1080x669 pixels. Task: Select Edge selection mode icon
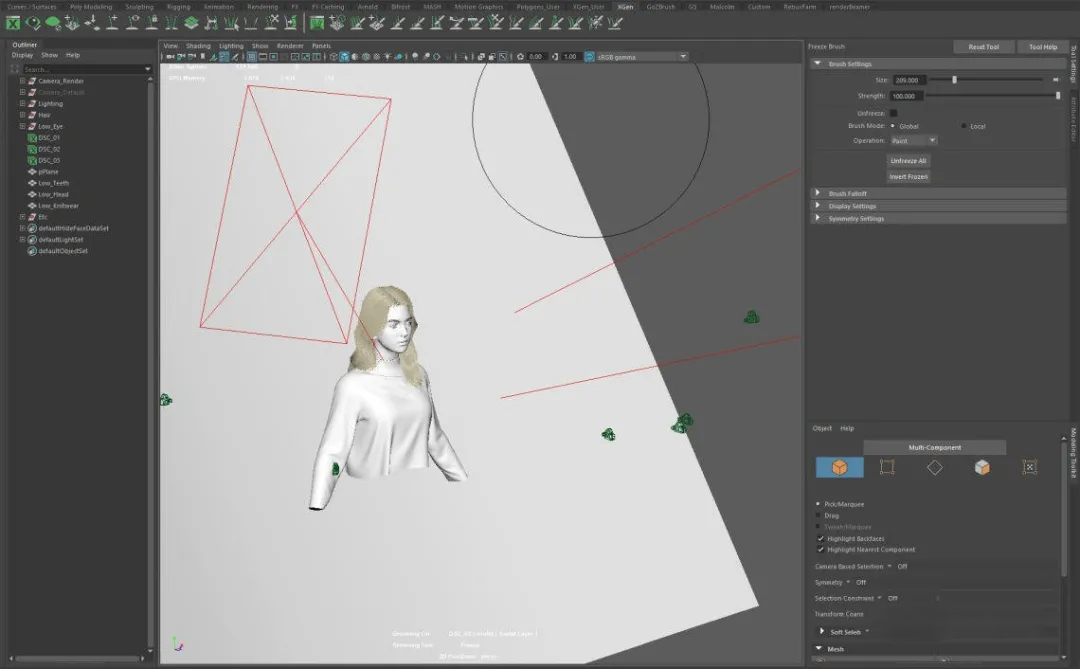pos(934,467)
